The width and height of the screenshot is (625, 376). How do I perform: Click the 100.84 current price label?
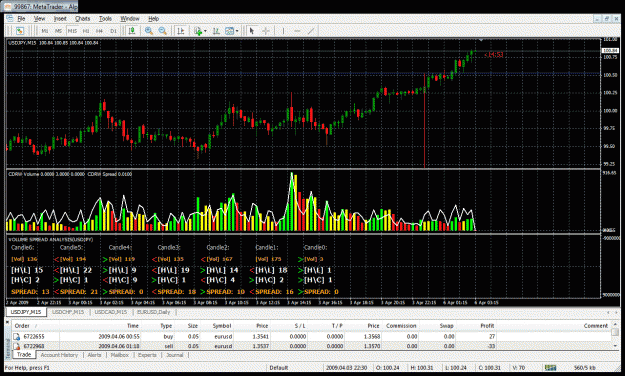coord(610,51)
